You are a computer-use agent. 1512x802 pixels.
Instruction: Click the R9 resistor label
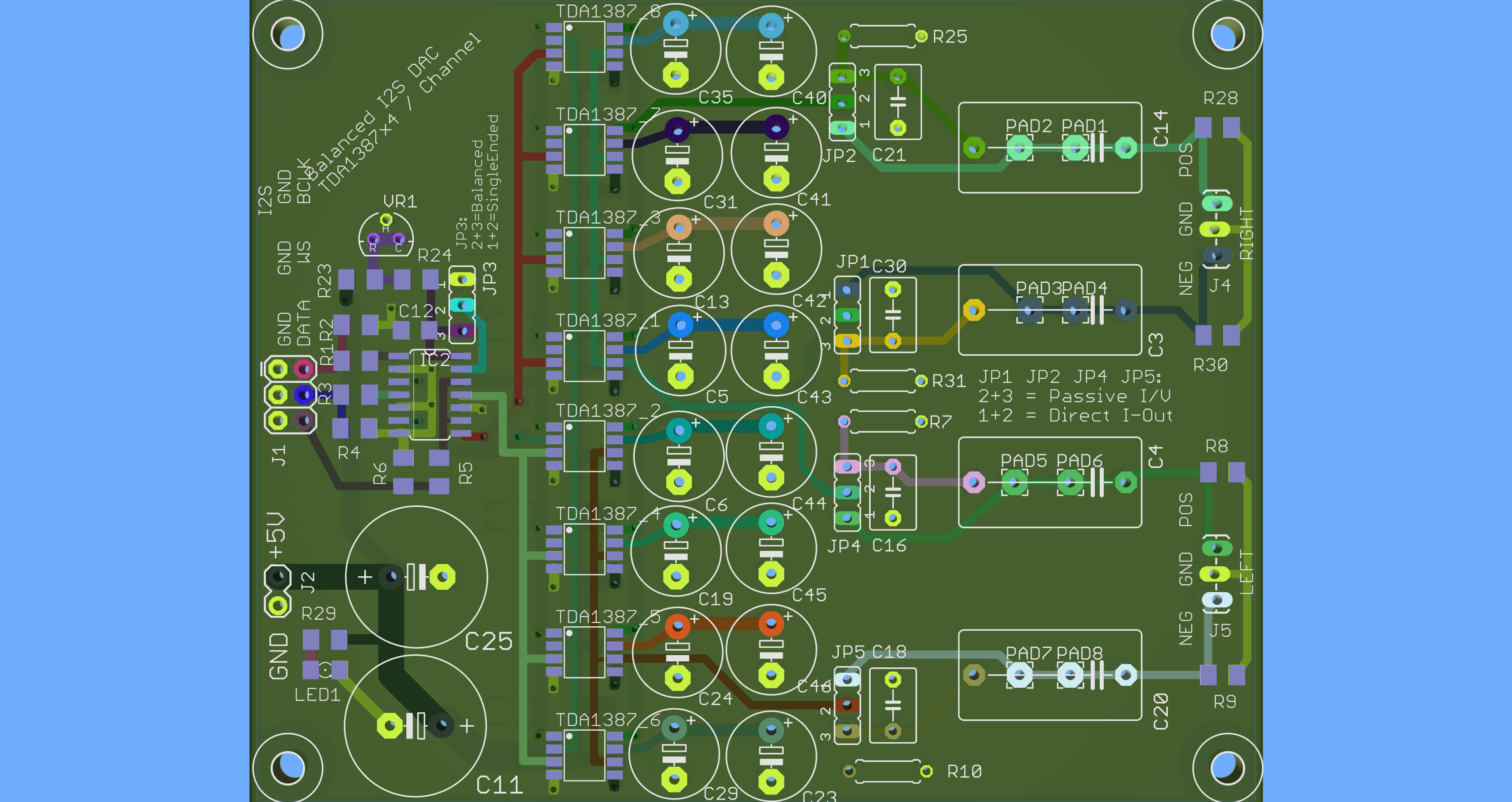1225,701
